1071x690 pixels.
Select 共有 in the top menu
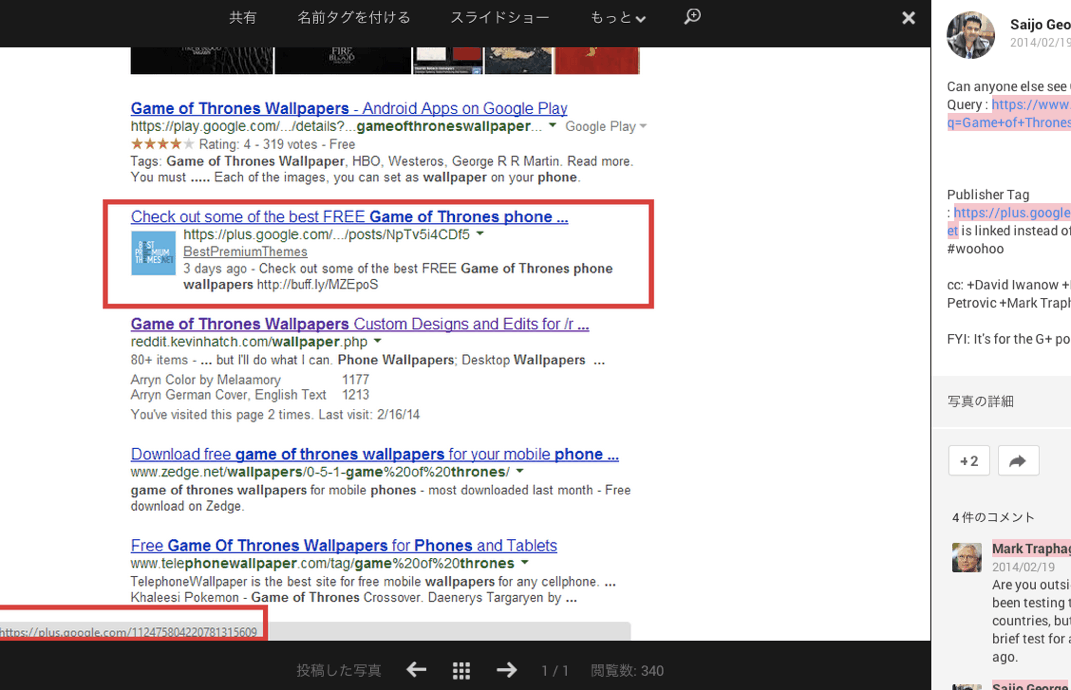(x=242, y=18)
